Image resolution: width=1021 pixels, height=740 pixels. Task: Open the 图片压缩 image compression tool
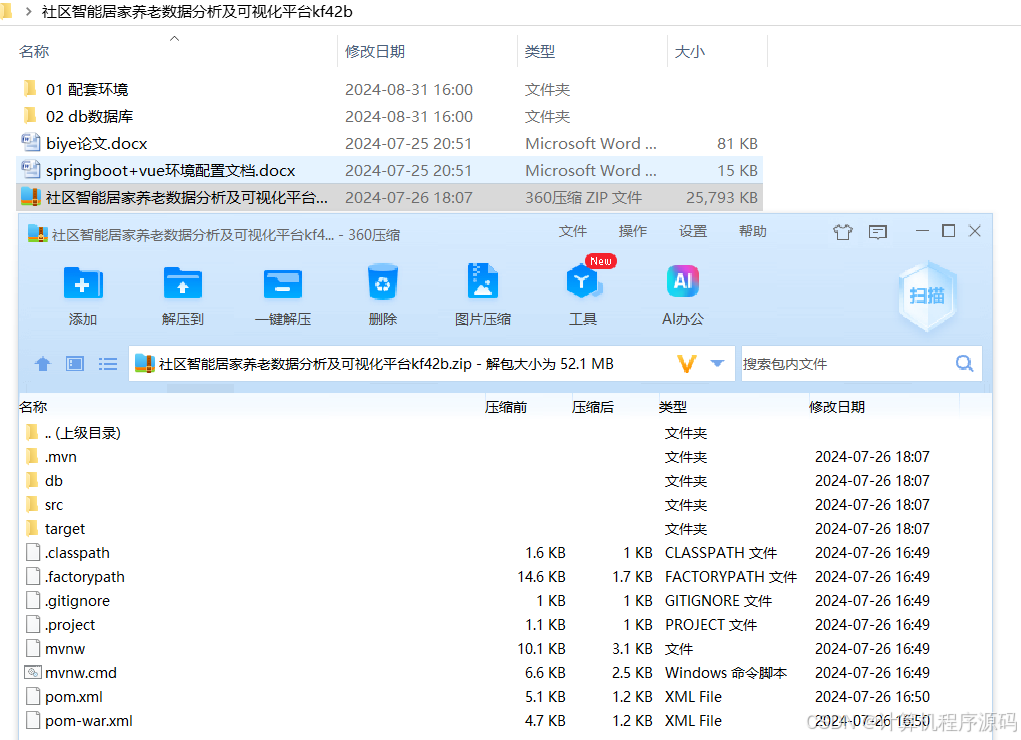coord(483,282)
